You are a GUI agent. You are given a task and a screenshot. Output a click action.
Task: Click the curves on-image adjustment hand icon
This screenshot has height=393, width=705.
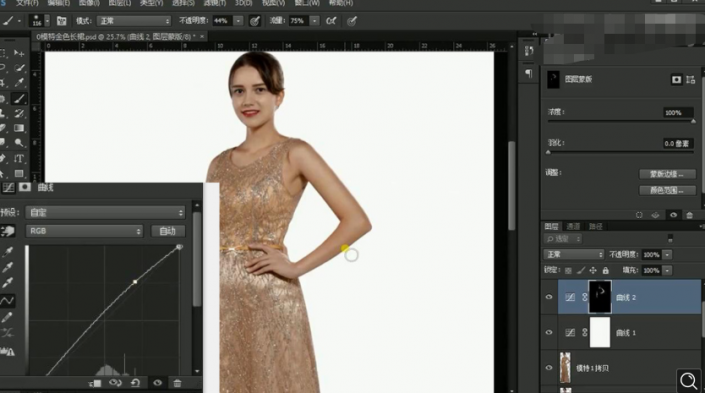(8, 231)
